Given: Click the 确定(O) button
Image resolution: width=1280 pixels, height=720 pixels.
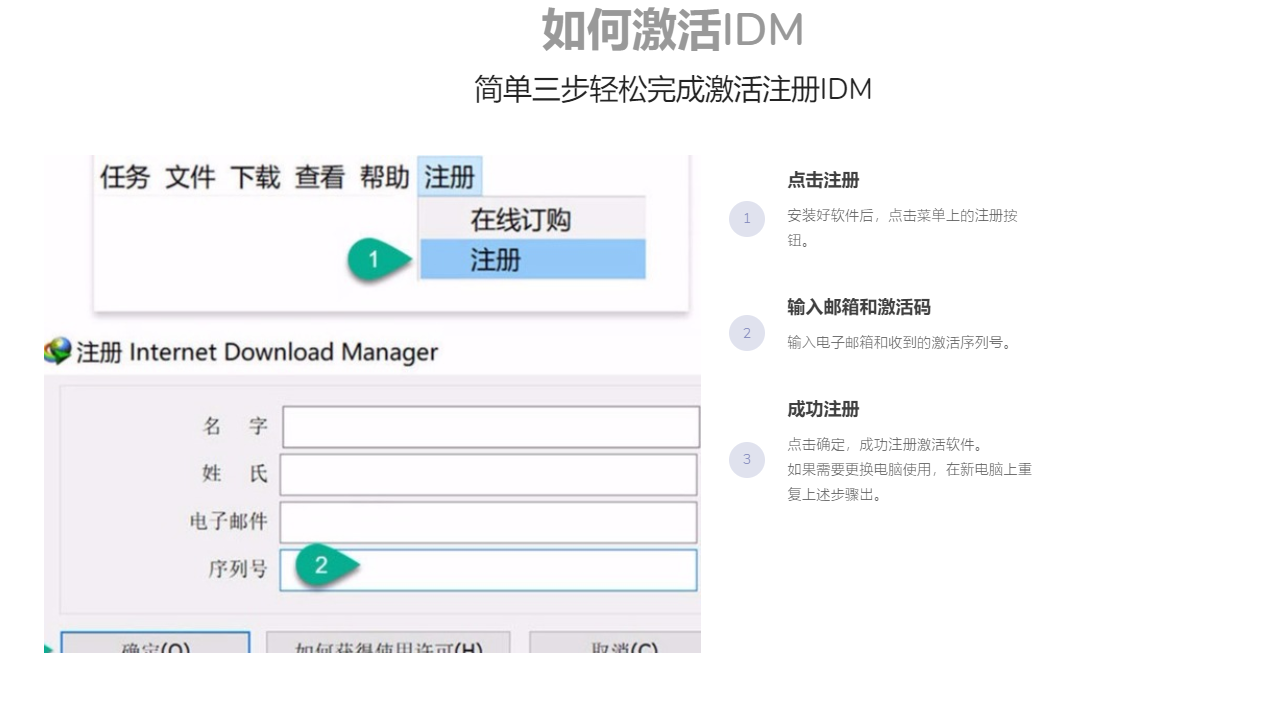Looking at the screenshot, I should point(155,643).
